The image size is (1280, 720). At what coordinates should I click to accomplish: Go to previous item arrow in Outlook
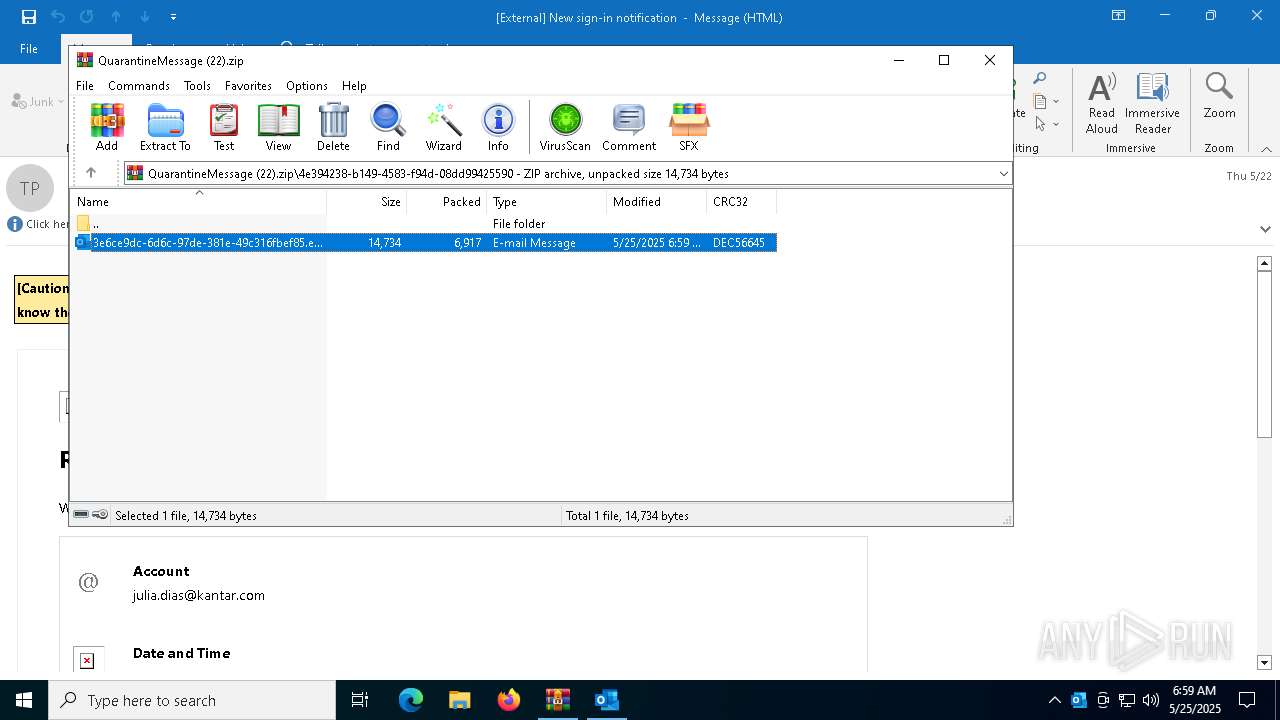(116, 17)
